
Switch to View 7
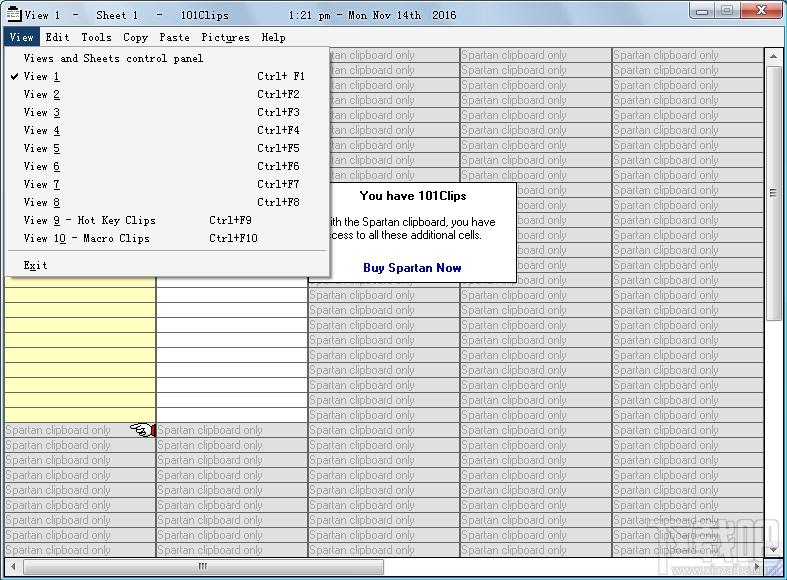point(167,185)
